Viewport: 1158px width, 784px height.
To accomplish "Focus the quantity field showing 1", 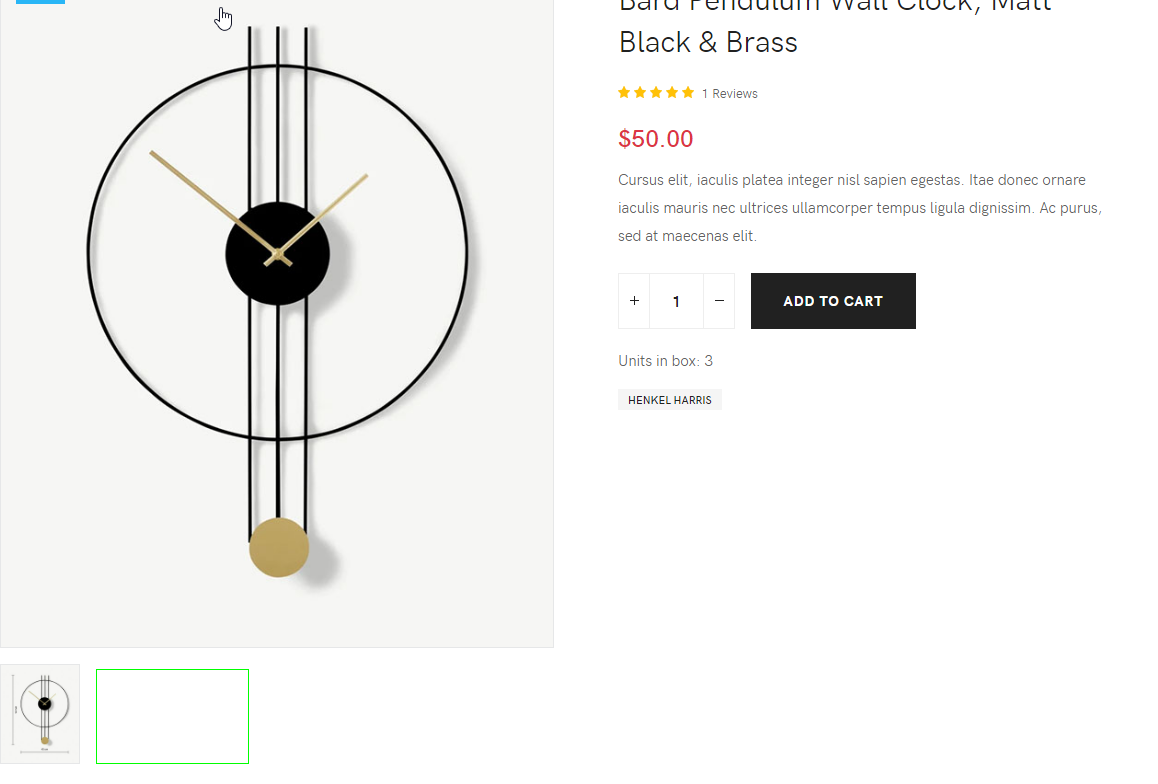I will [676, 301].
